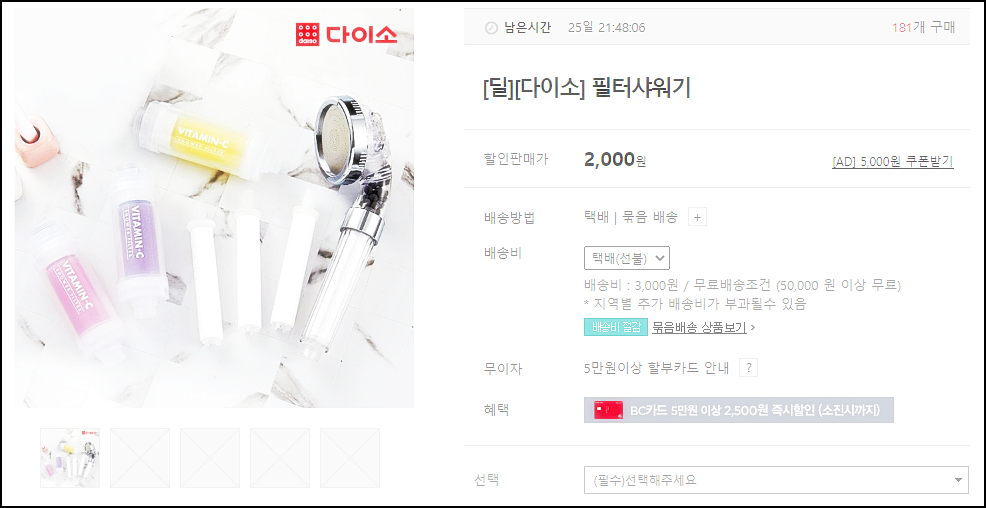Open the [AD] 5,000원 쿠폰받기 link

coord(892,162)
